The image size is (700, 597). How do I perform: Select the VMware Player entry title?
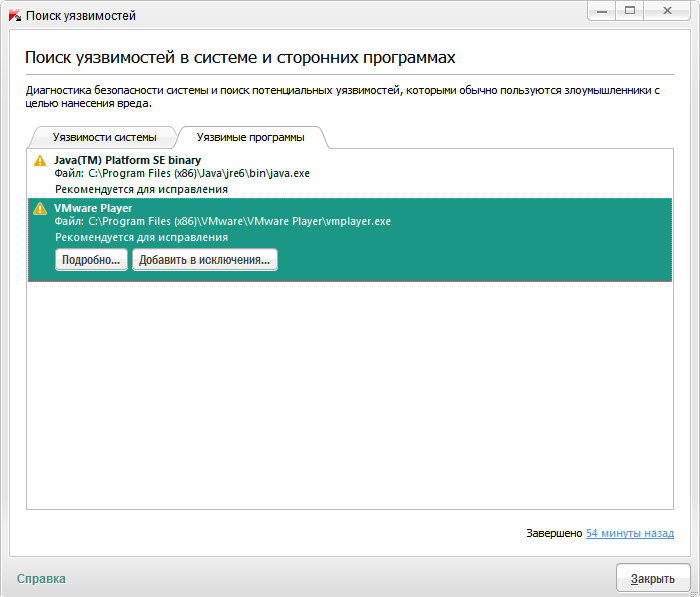click(x=93, y=208)
